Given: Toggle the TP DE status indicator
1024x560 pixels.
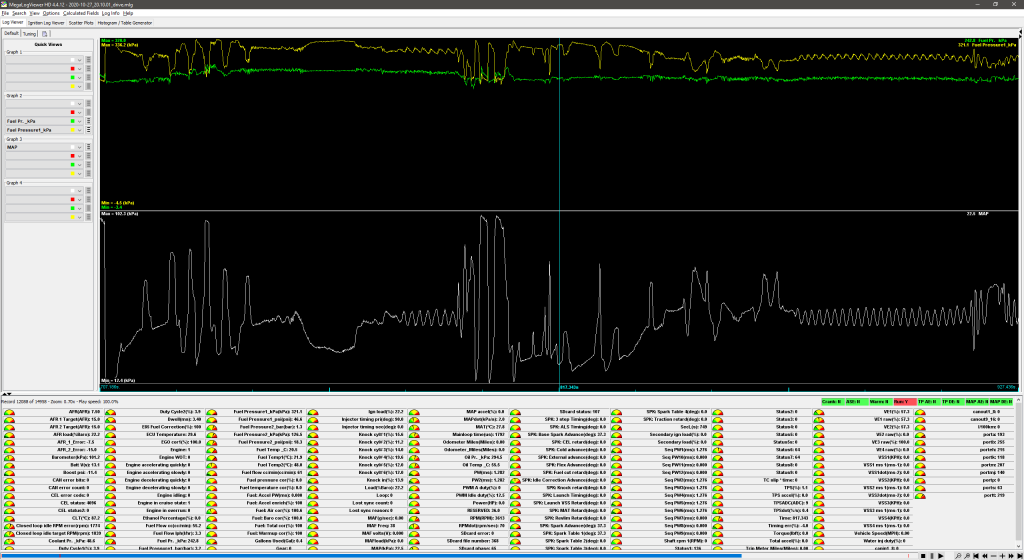Looking at the screenshot, I should coord(952,402).
